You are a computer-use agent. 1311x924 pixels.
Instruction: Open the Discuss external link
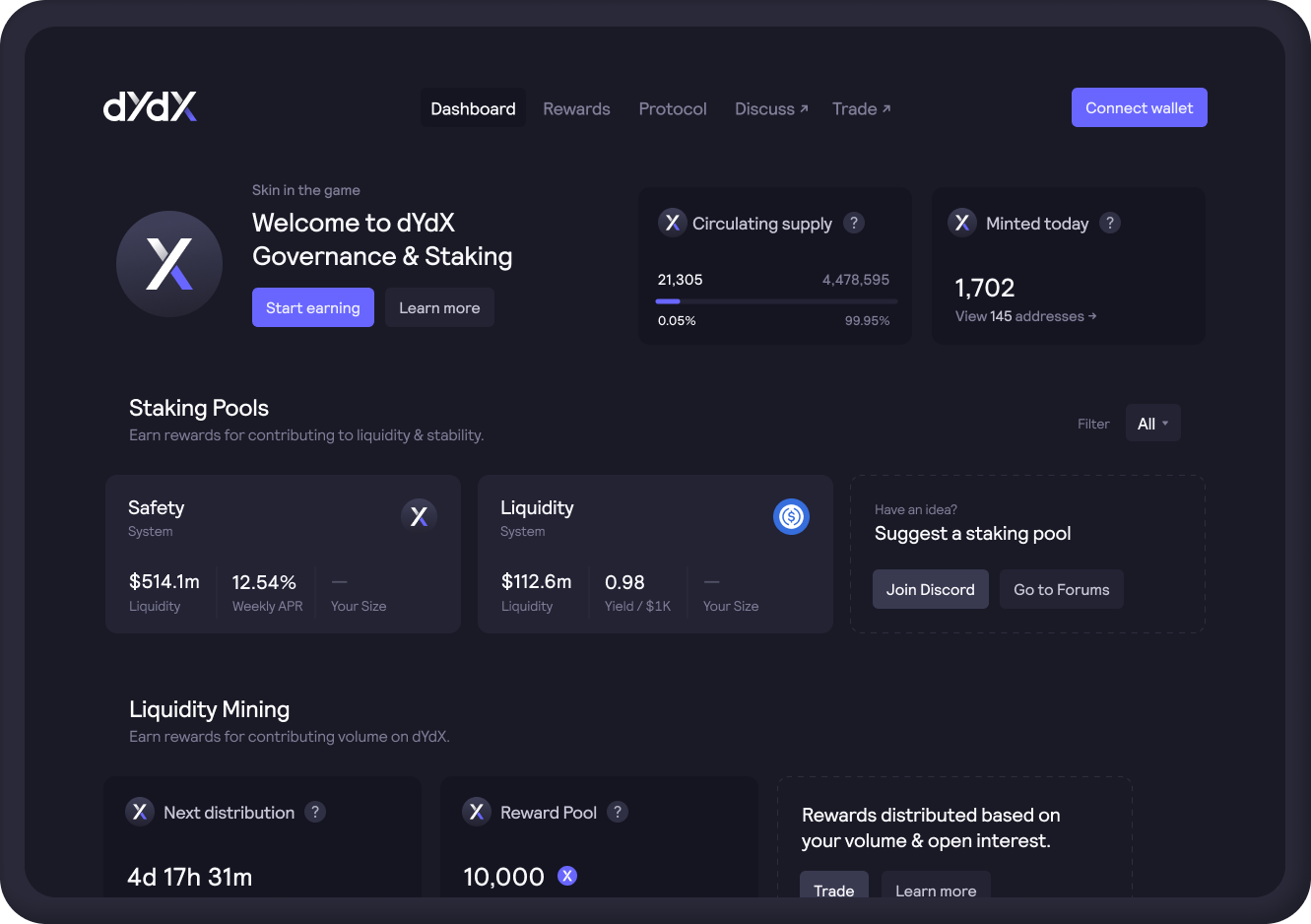(x=771, y=108)
